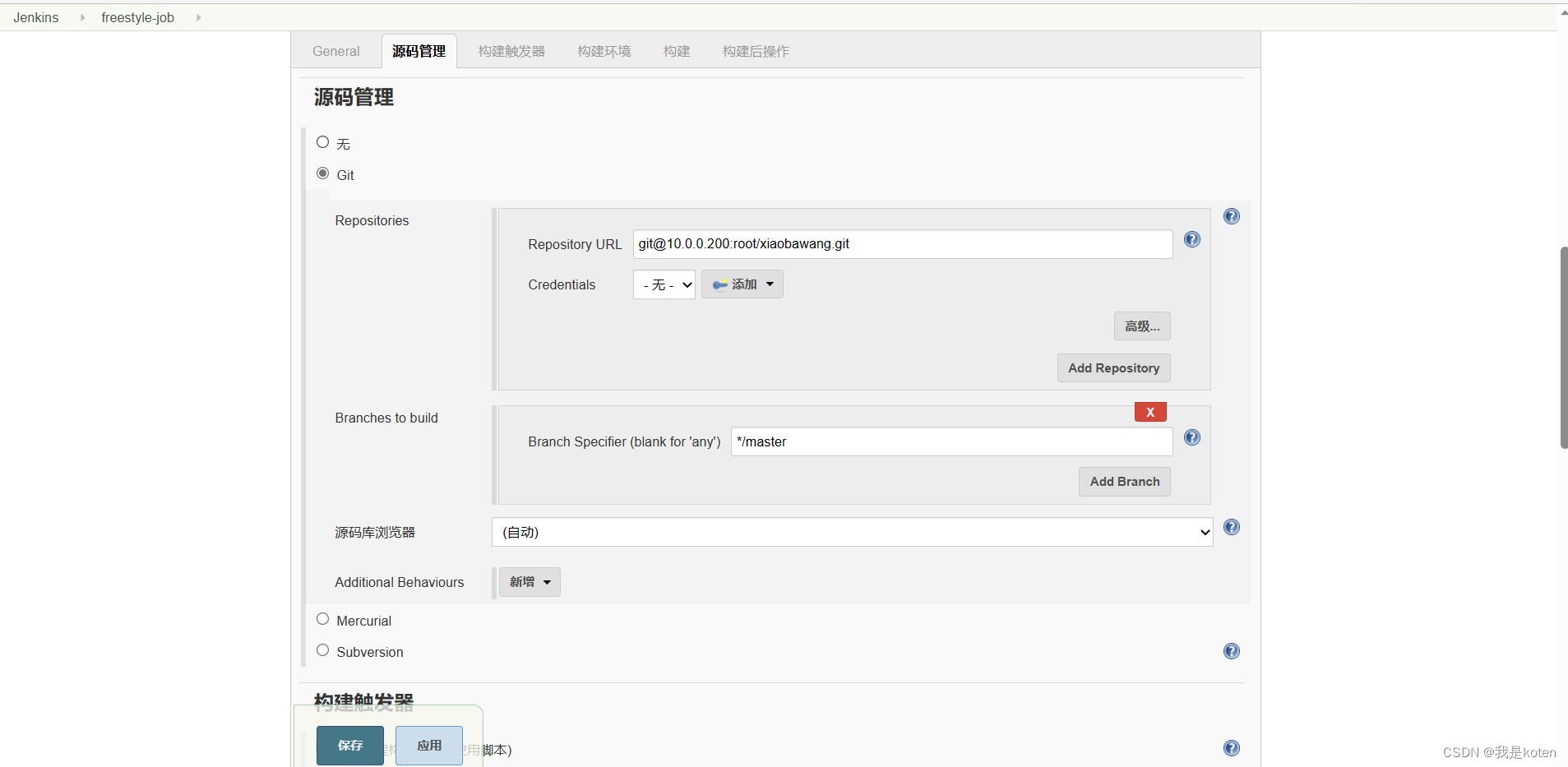Open the Credentials dropdown showing 无
Screen dimensions: 1568x767
[x=664, y=284]
